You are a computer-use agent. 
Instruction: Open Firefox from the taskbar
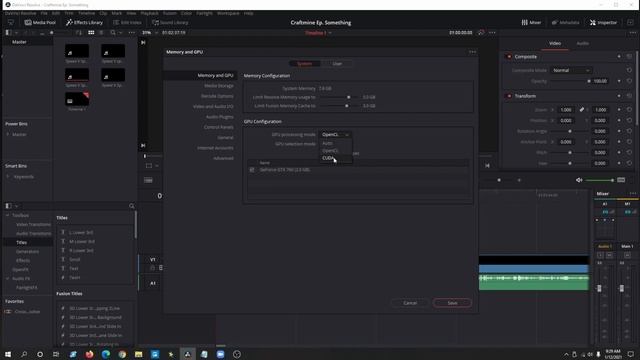click(x=89, y=354)
